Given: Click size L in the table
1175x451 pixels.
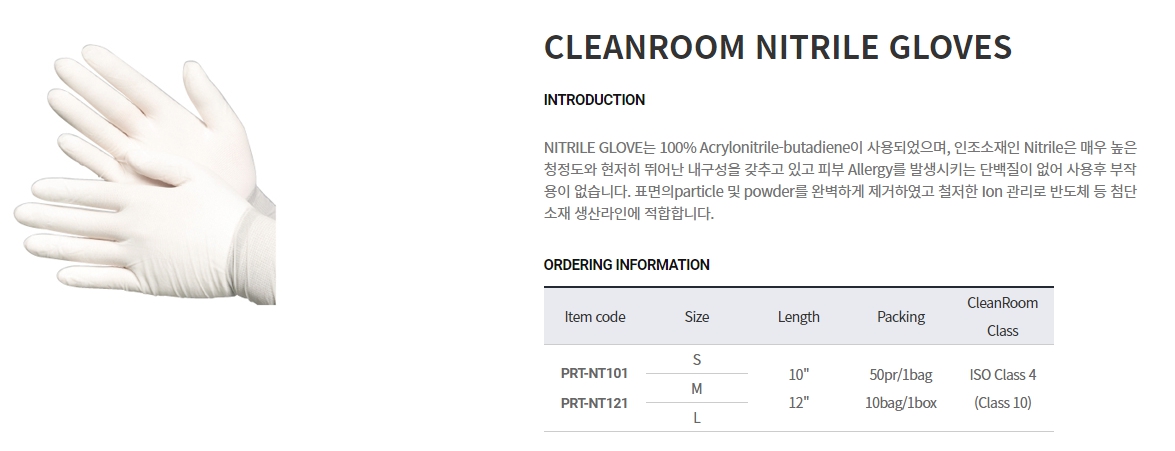Looking at the screenshot, I should 697,418.
